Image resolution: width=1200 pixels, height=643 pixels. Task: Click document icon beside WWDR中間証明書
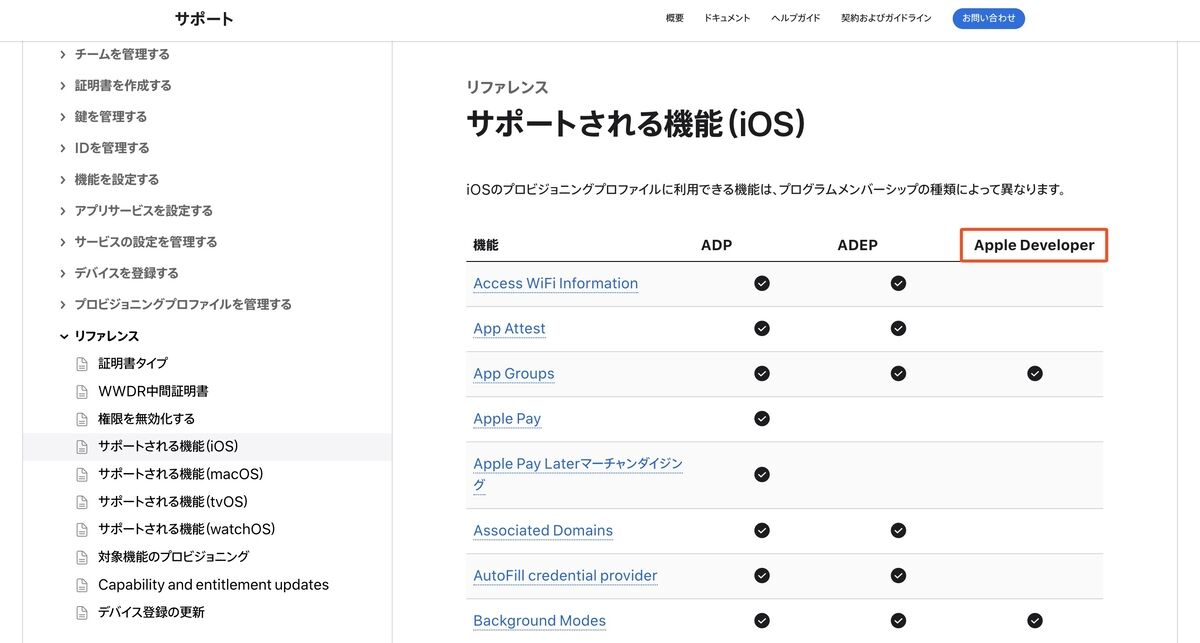click(x=82, y=391)
